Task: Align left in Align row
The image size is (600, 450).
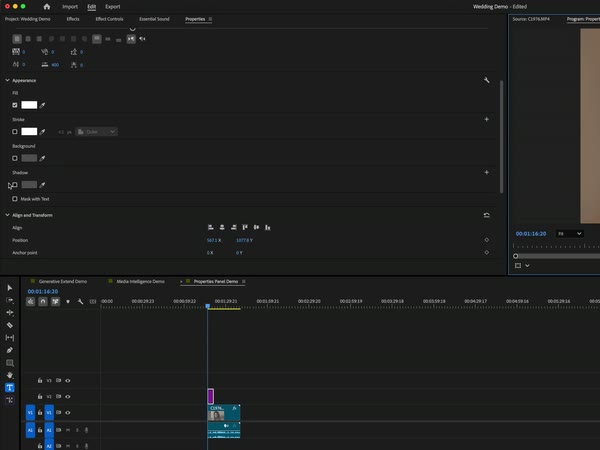Action: point(210,227)
